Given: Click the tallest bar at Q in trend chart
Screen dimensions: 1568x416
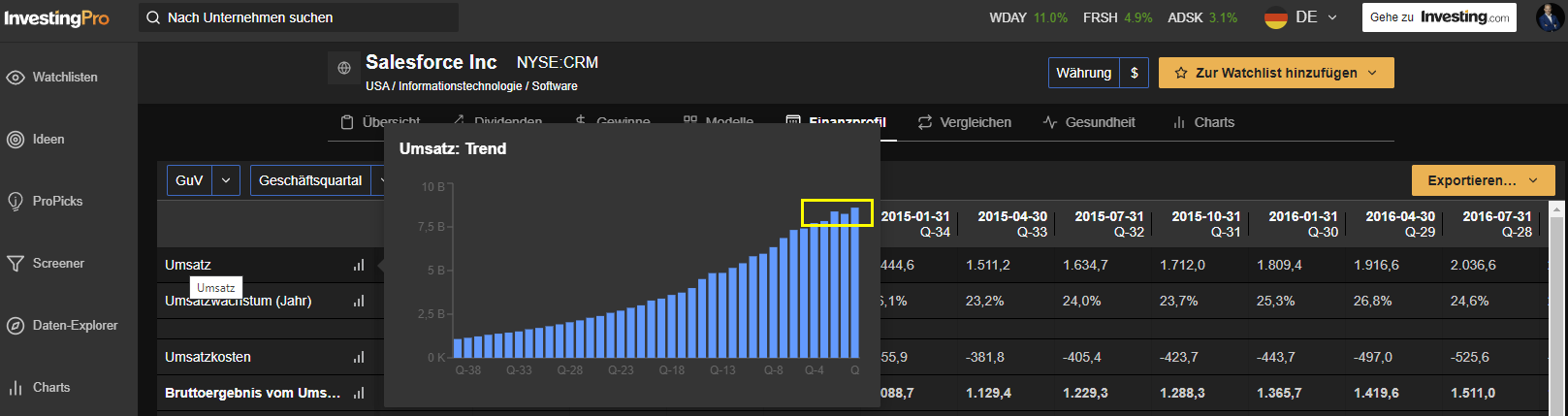Looking at the screenshot, I should (x=854, y=282).
